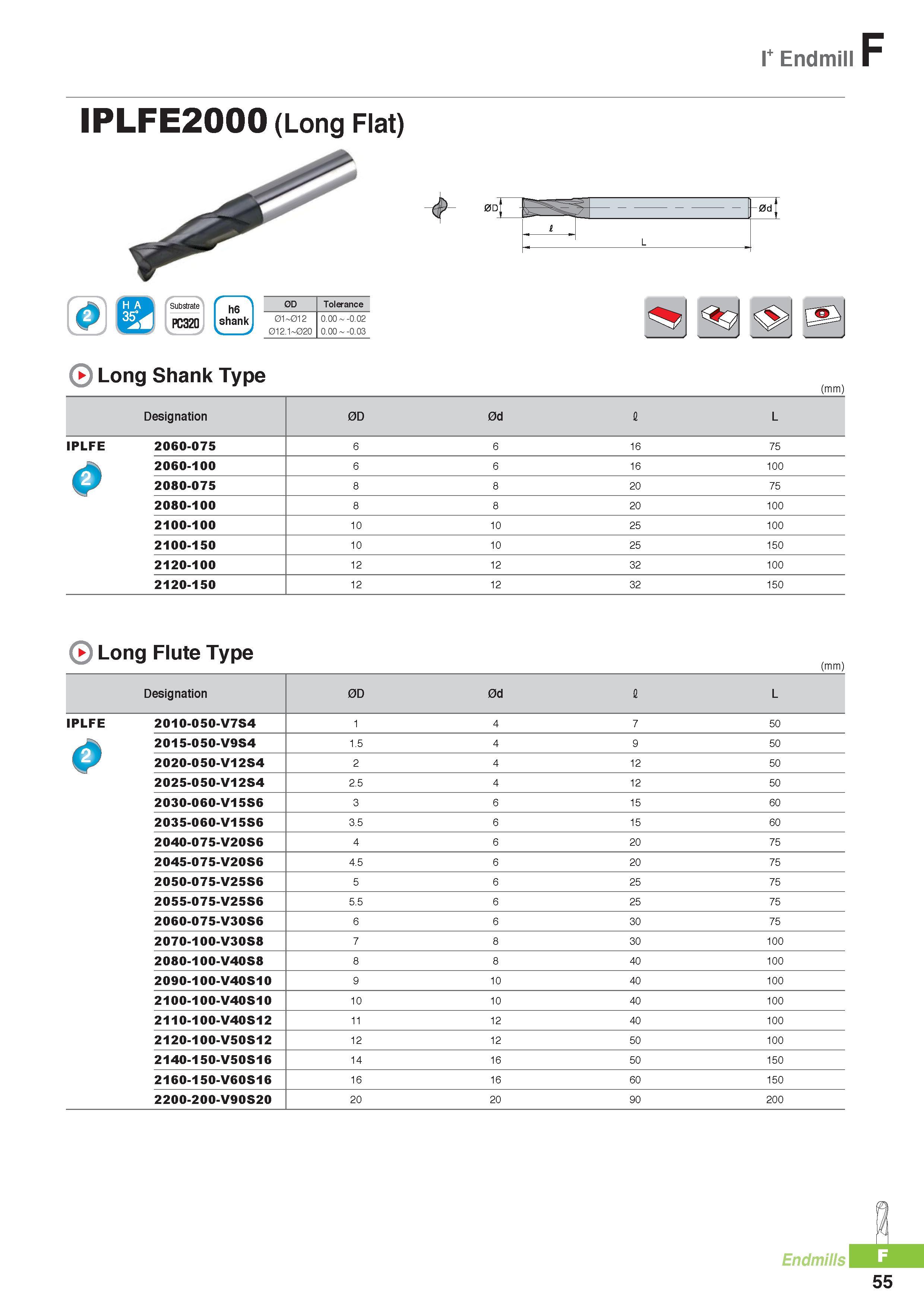
Task: Click designation 2035-060-V15S6
Action: 209,823
